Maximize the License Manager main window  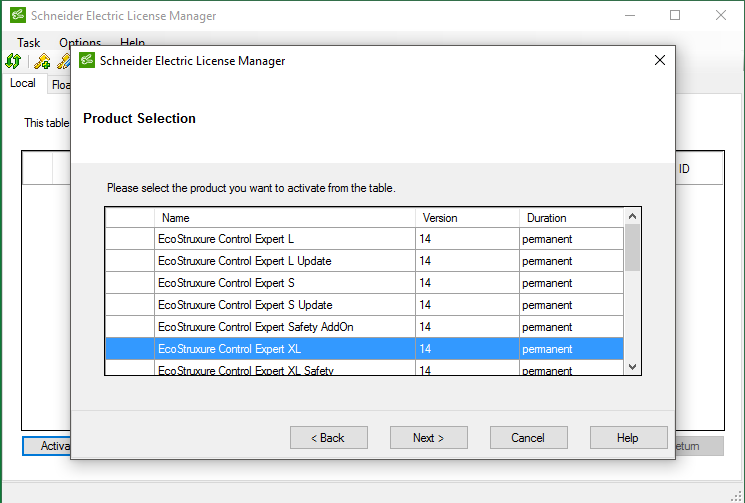675,15
